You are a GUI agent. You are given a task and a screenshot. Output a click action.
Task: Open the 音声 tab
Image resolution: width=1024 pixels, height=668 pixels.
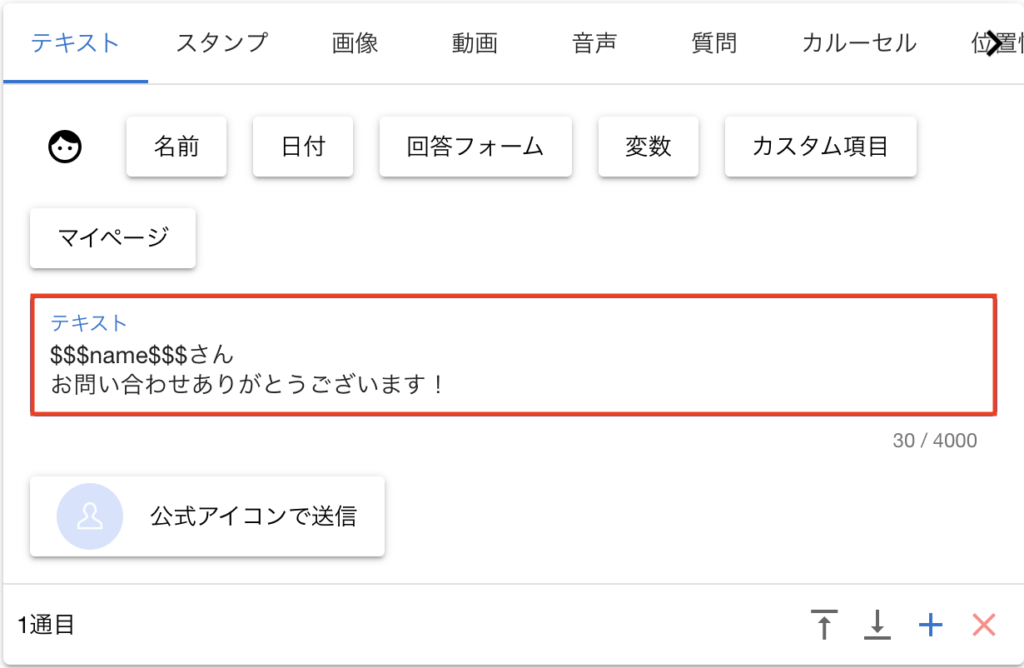[x=594, y=43]
